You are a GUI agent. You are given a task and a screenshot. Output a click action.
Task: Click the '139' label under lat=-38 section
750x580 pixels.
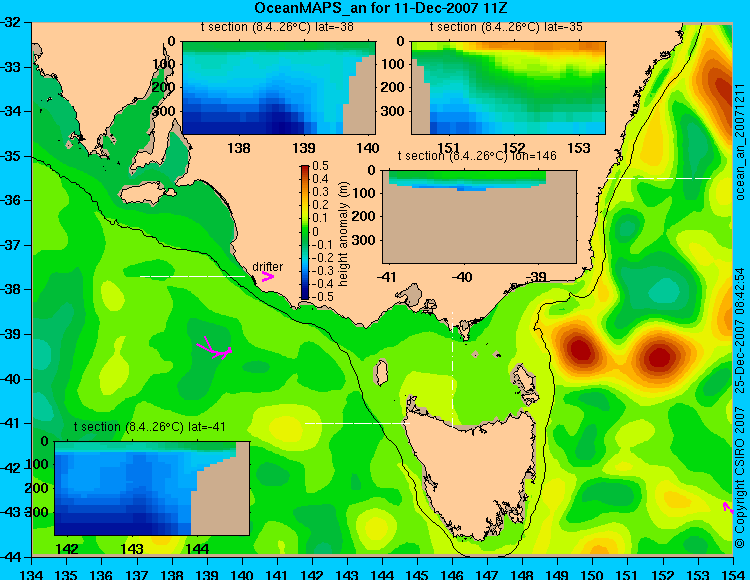coord(303,148)
